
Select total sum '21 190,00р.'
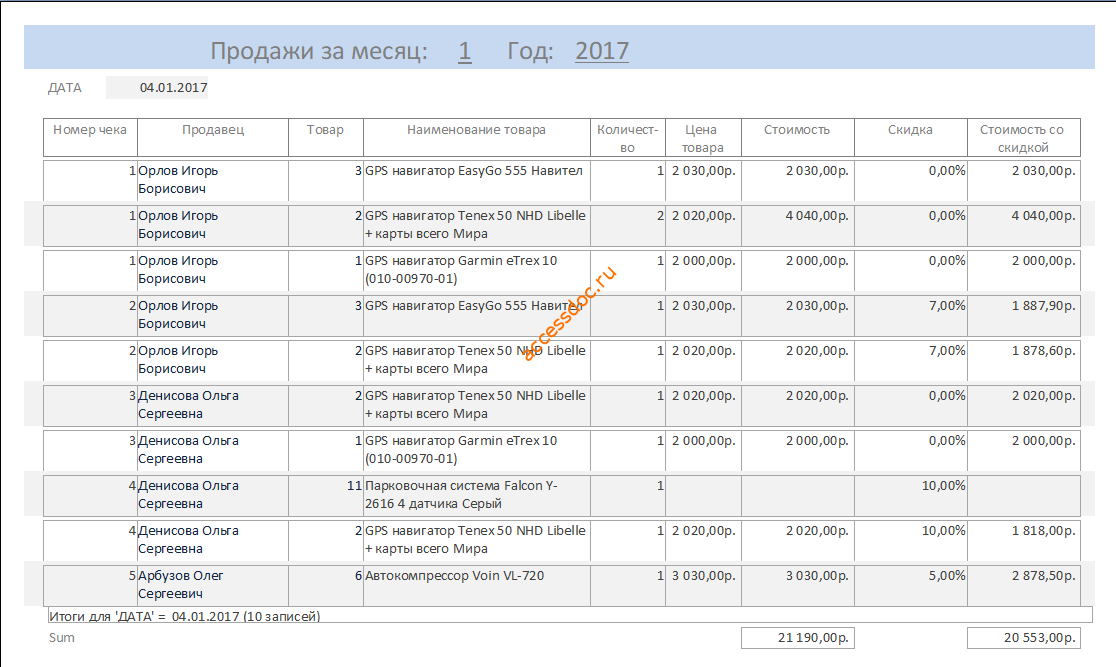tap(797, 638)
